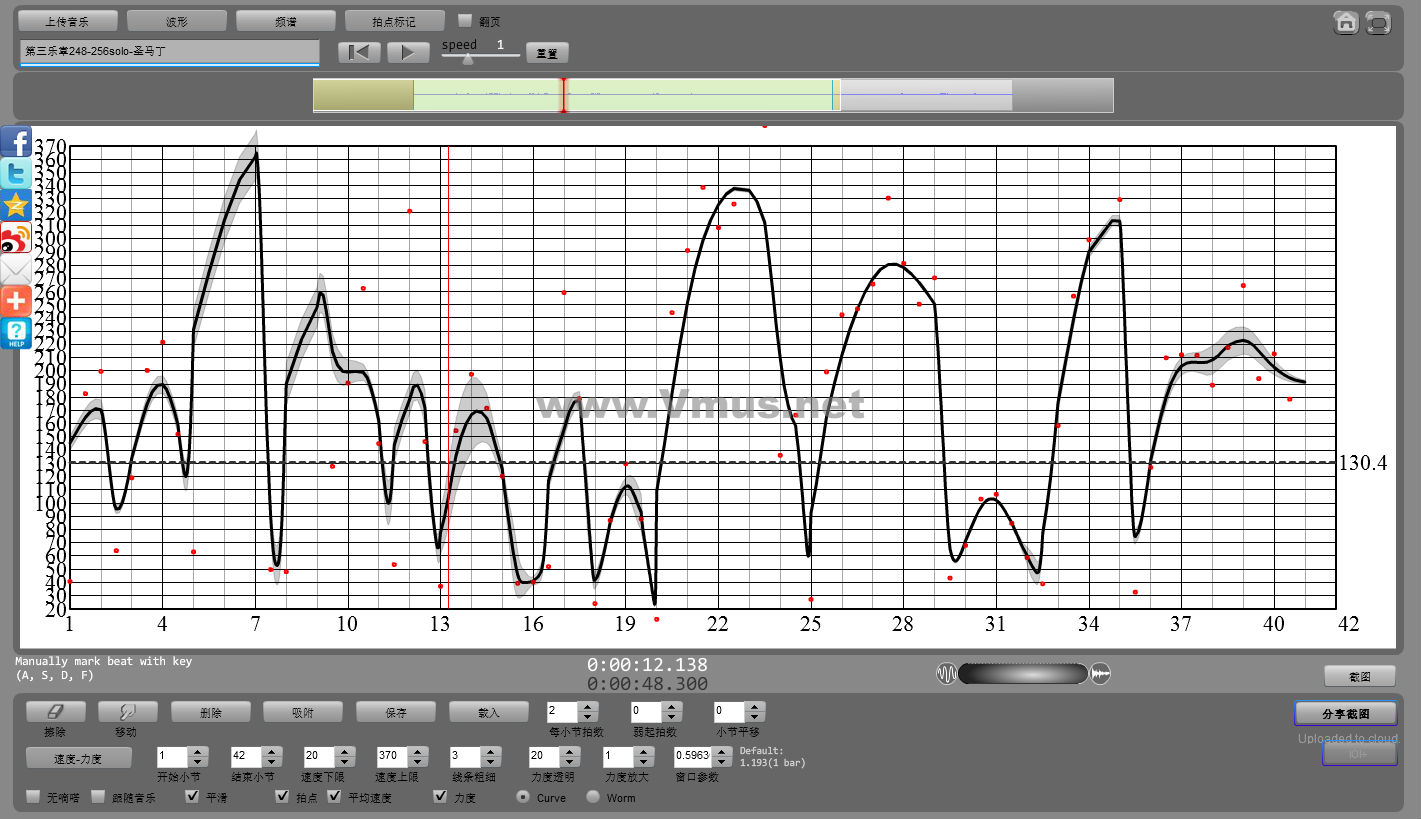Select the Worm radio button
The height and width of the screenshot is (819, 1421).
593,797
